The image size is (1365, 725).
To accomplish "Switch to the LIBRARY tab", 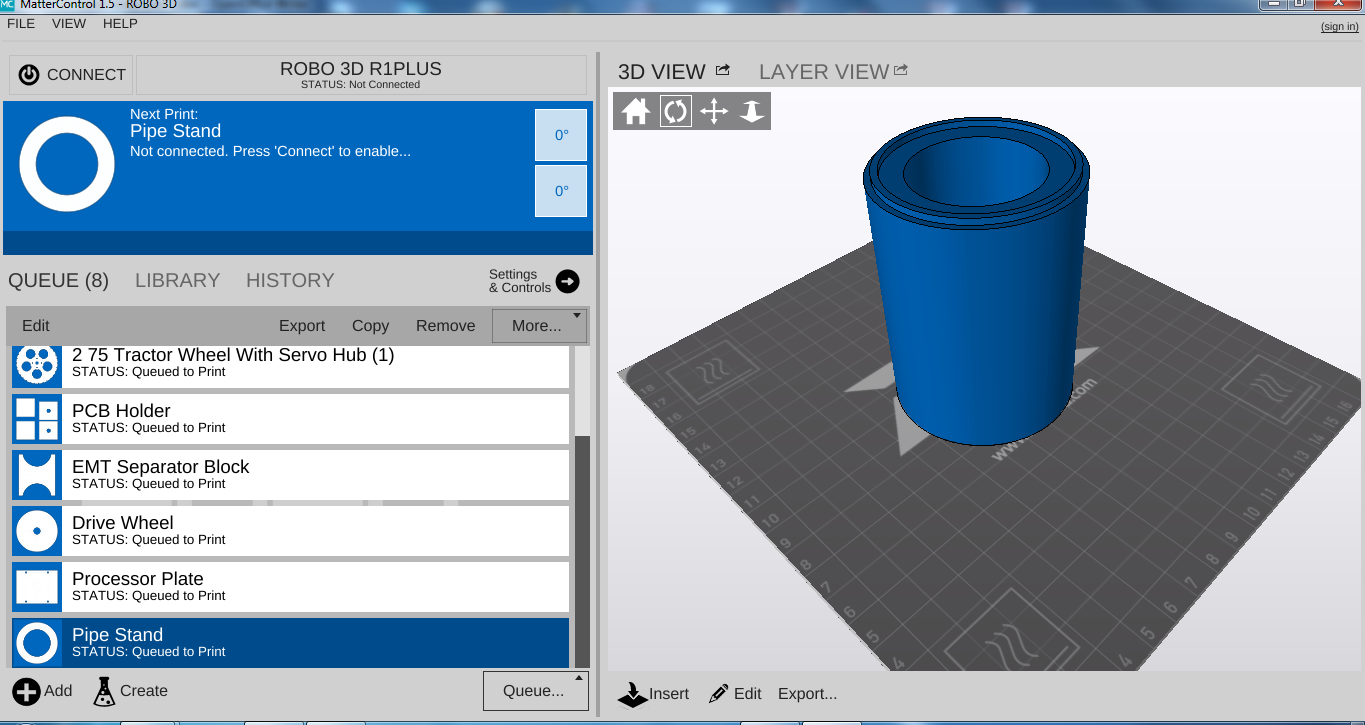I will click(x=178, y=281).
